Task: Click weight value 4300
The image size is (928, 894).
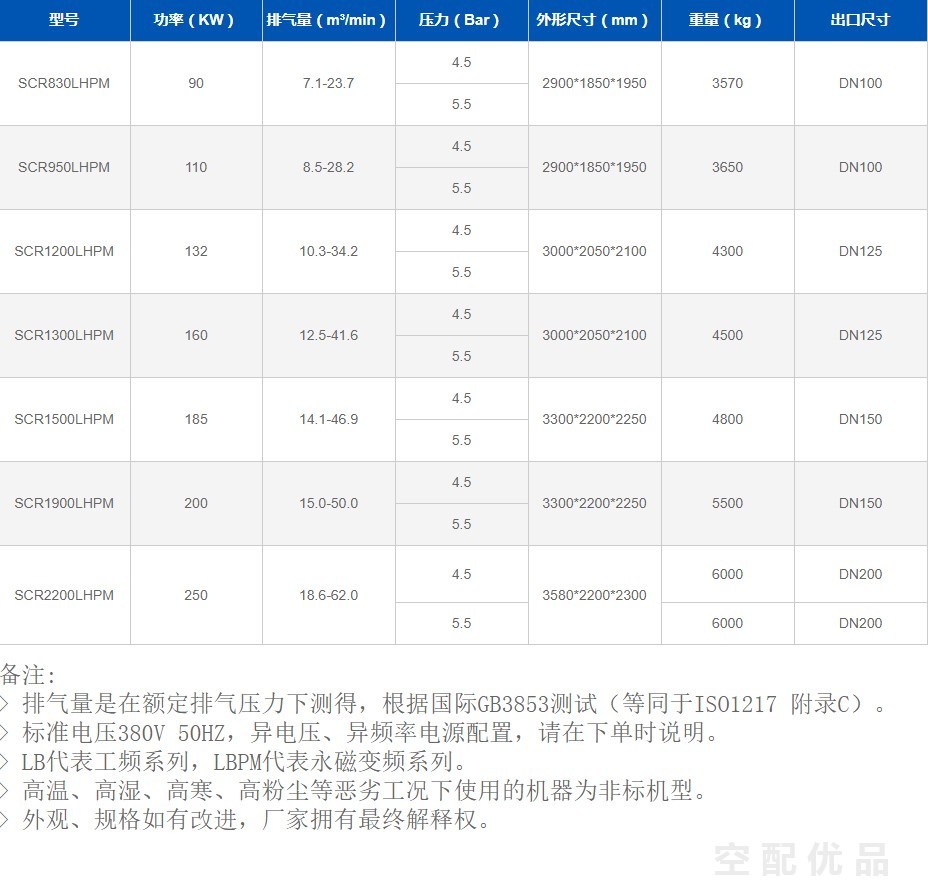Action: point(727,251)
